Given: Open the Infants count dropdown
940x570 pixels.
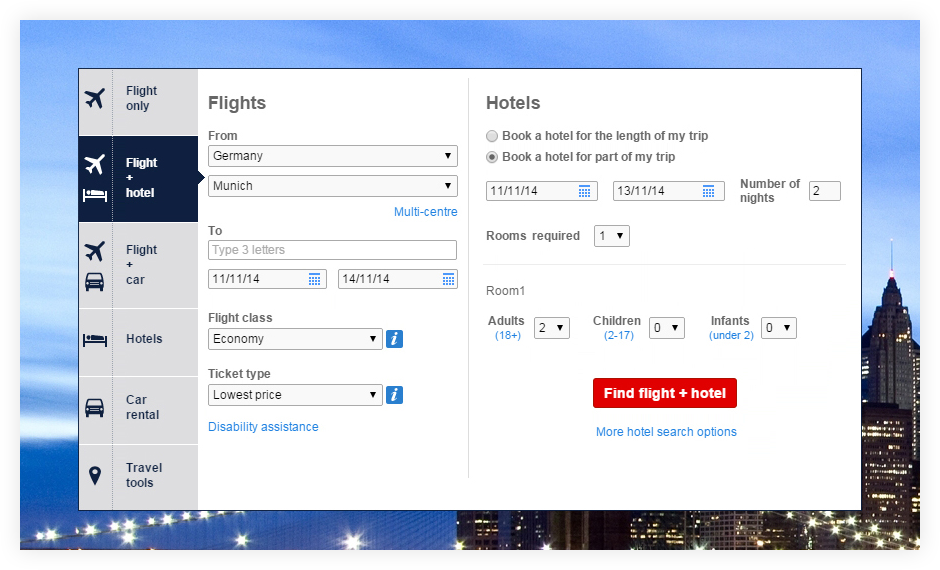Looking at the screenshot, I should (779, 328).
